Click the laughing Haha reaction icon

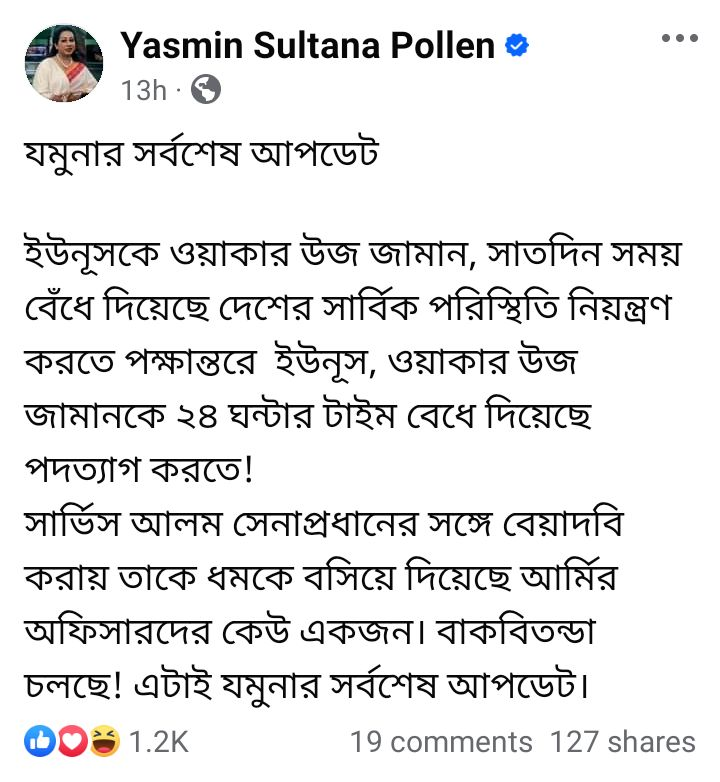click(x=103, y=741)
